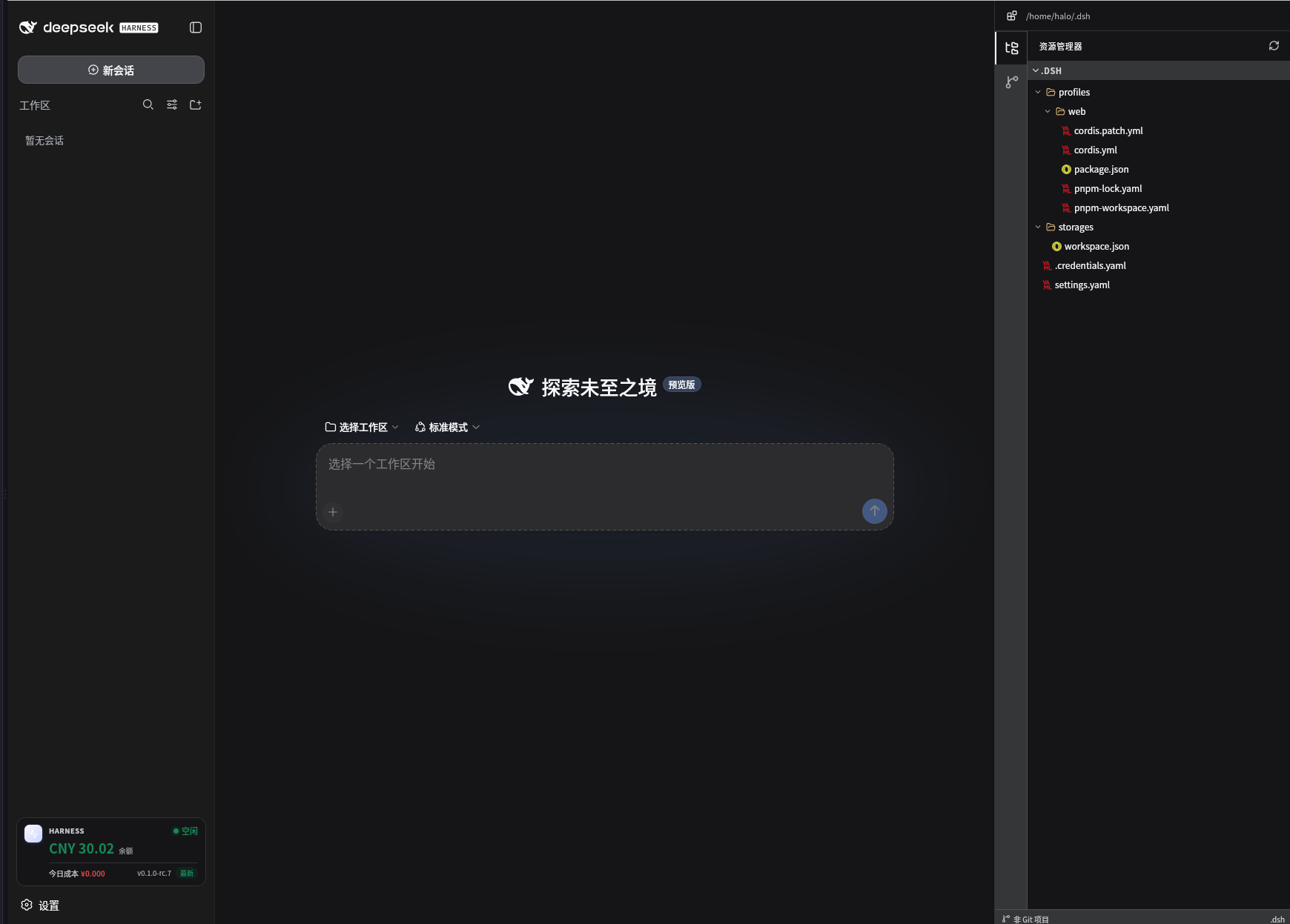Click the 空闲 status indicator

coord(185,831)
